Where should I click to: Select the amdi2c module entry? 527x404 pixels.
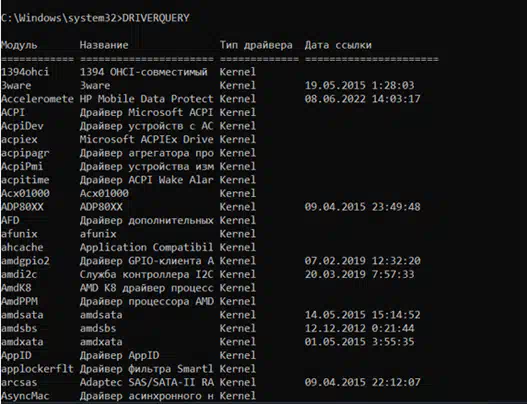pos(19,274)
